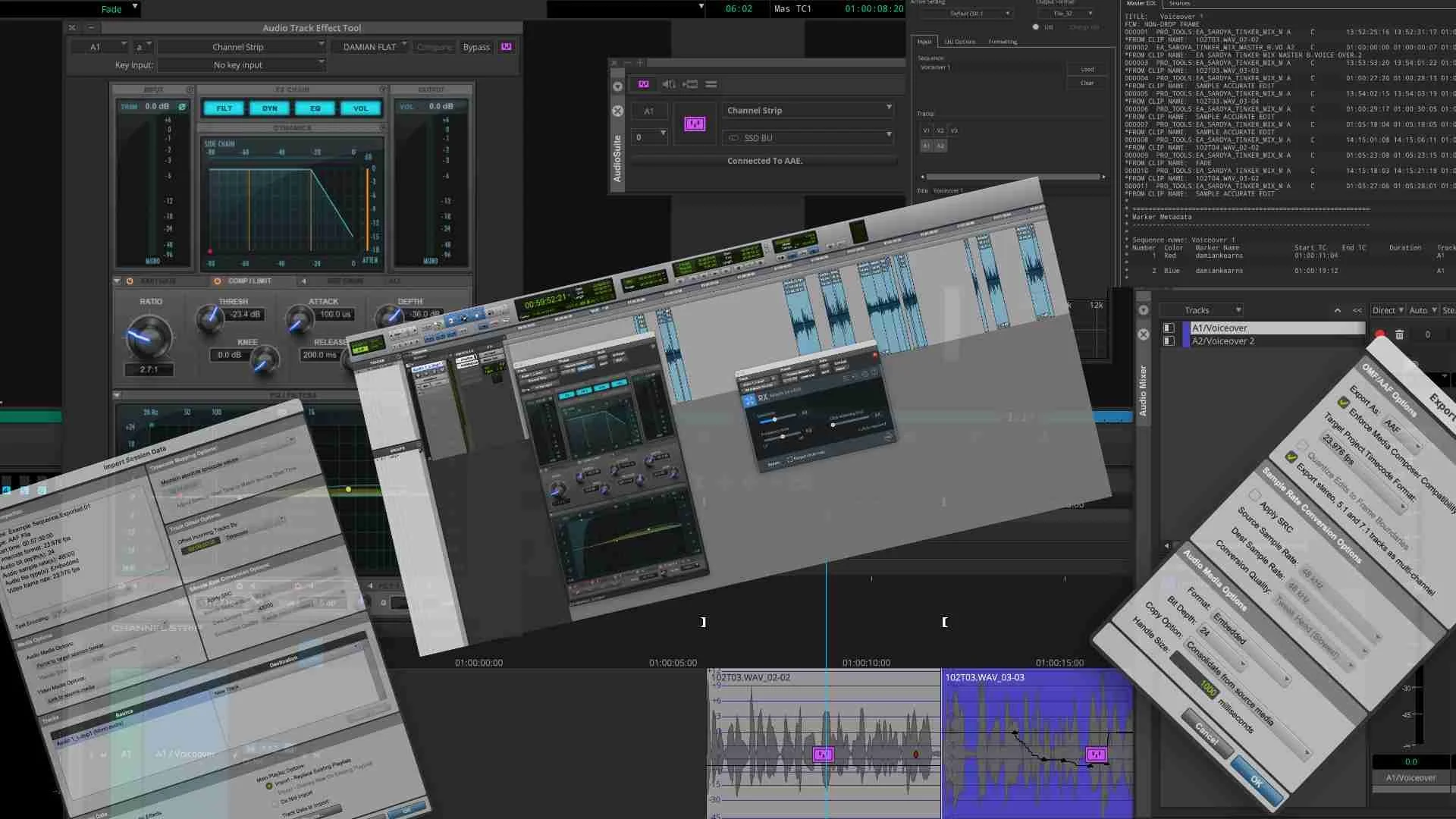Toggle Enforce Media Composer Compatibility checkbox
Viewport: 1456px width, 819px height.
[x=1344, y=403]
